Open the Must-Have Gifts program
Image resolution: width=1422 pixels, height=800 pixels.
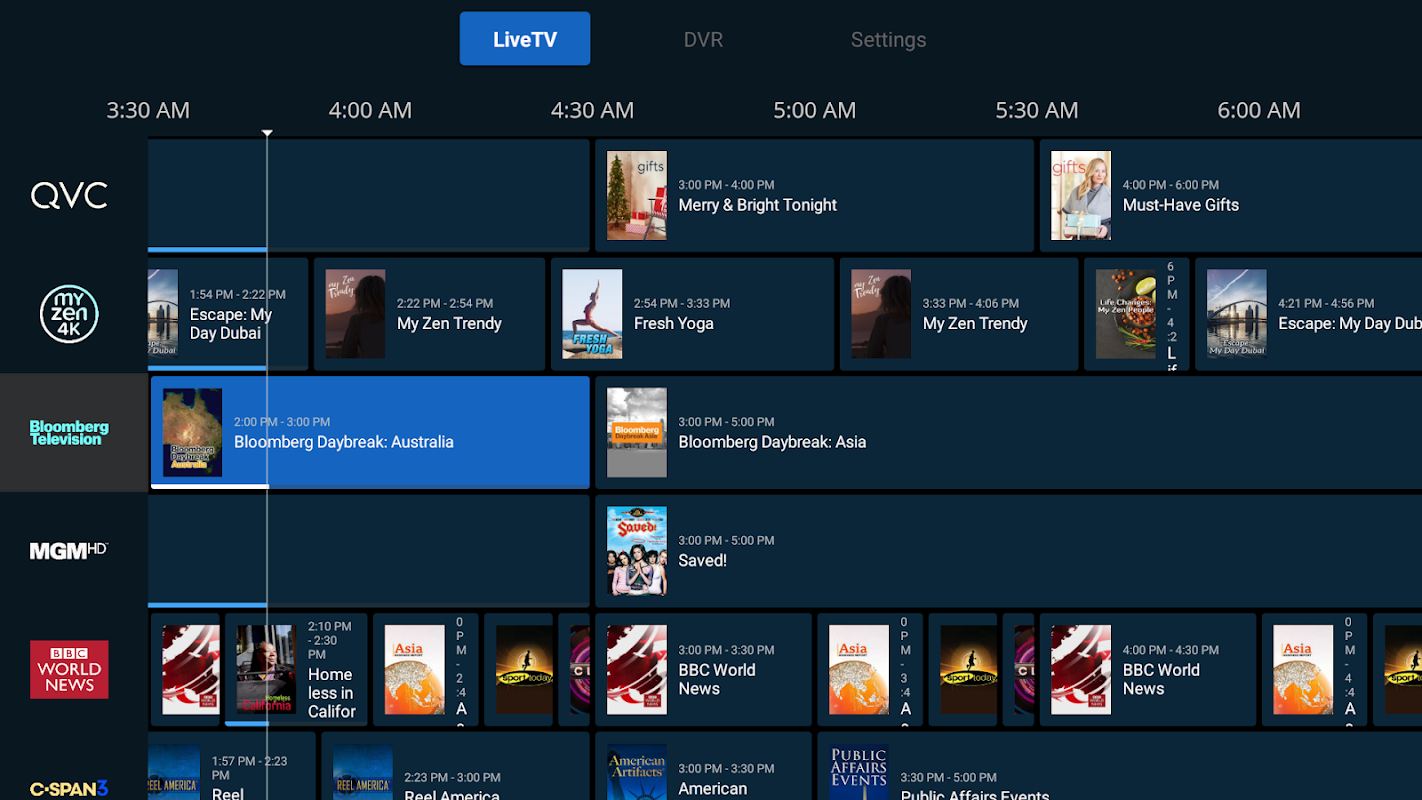pyautogui.click(x=1230, y=196)
